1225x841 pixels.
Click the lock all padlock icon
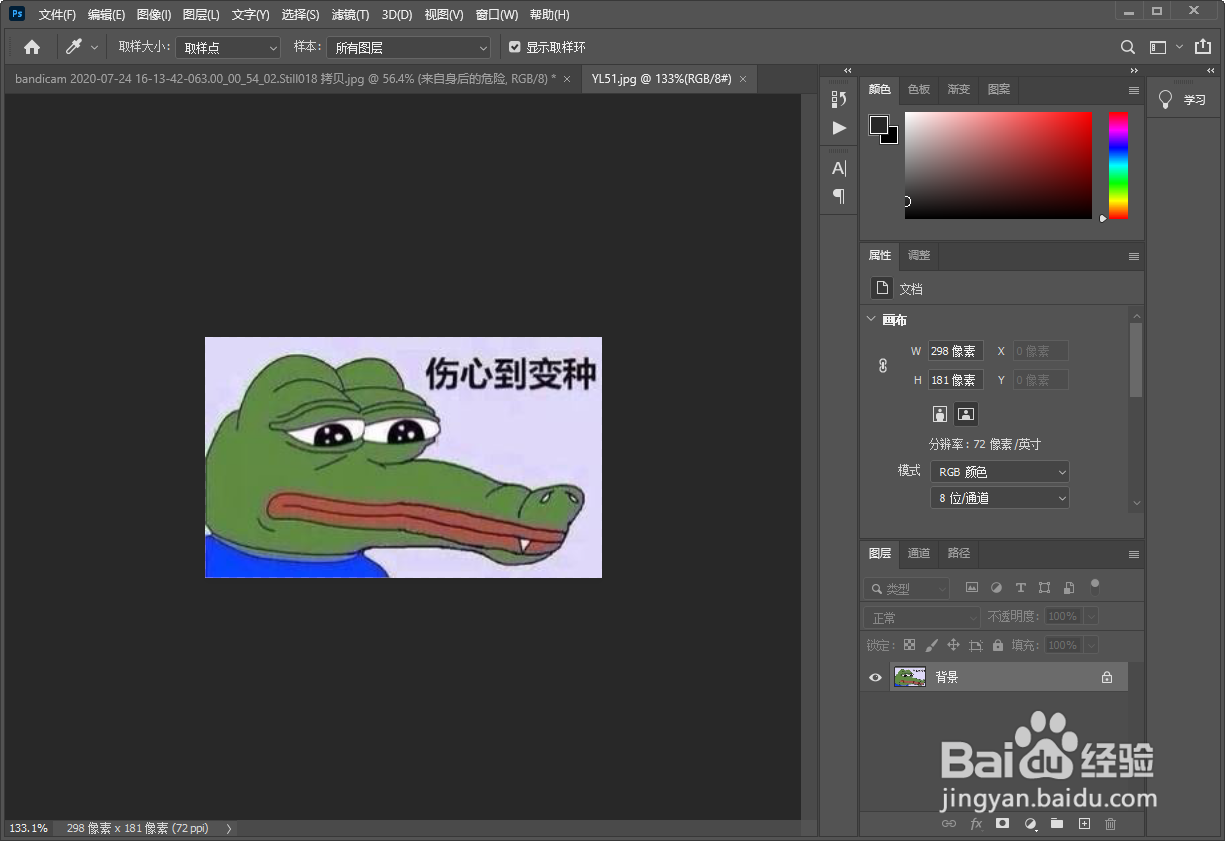(x=998, y=645)
